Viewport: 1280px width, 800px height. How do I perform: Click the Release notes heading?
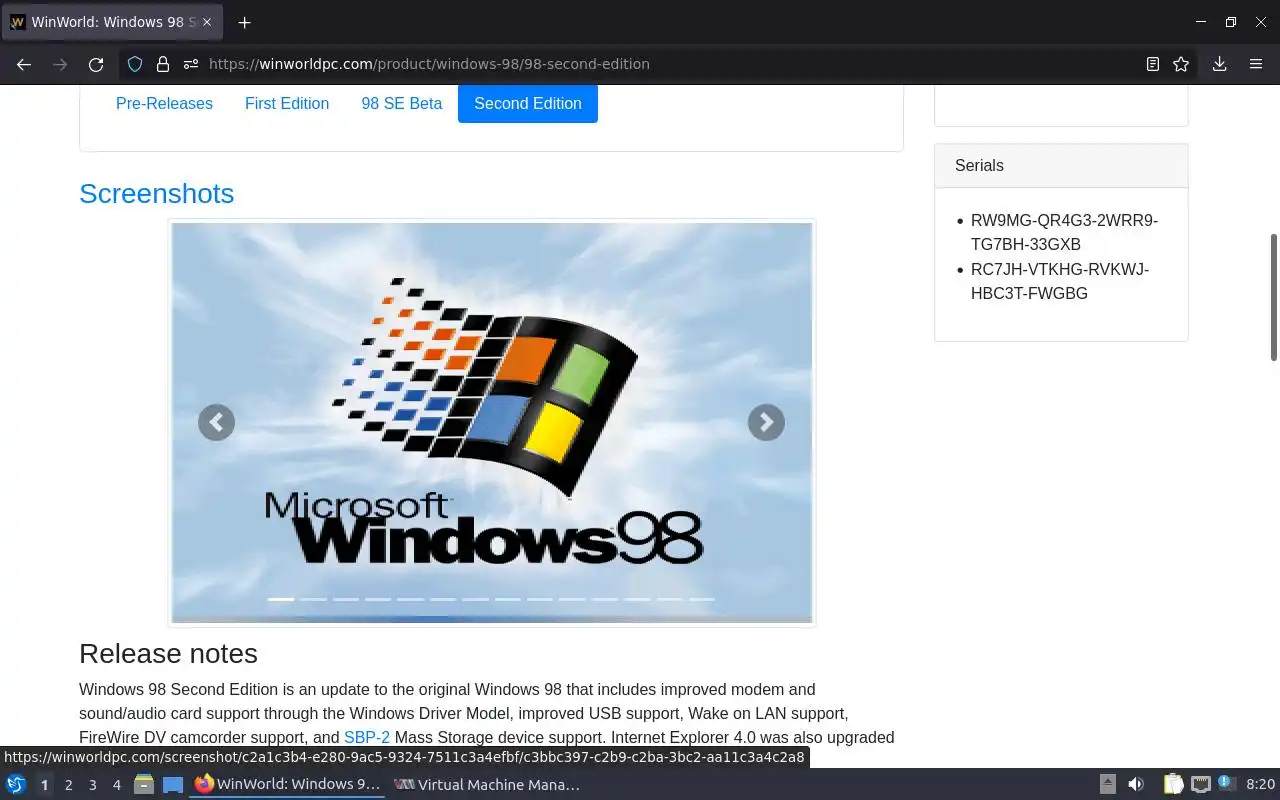pyautogui.click(x=168, y=653)
